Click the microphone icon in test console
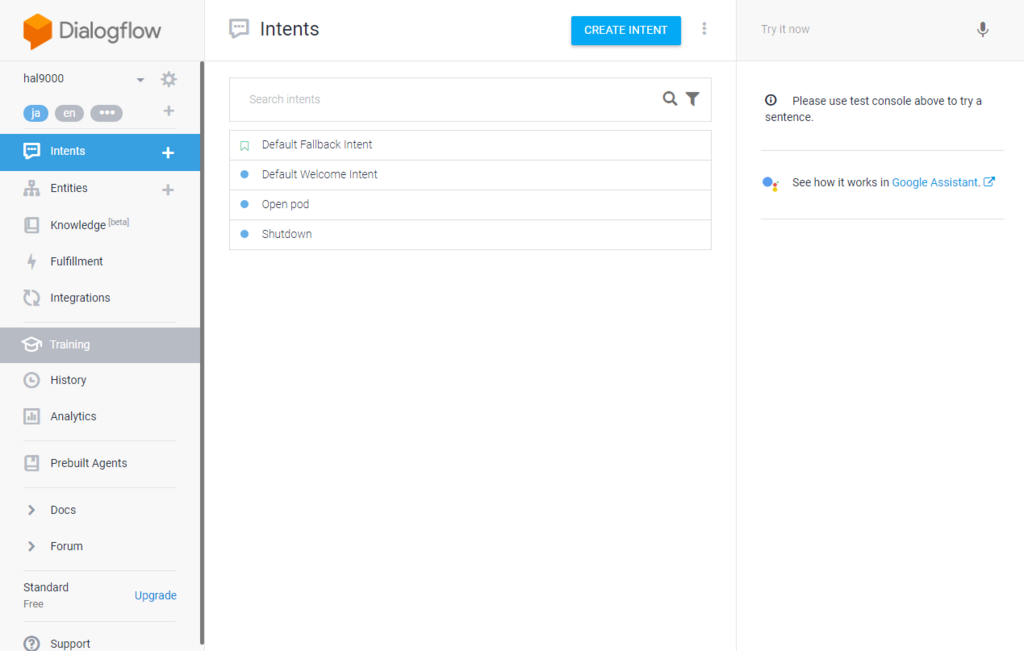1024x651 pixels. 982,29
